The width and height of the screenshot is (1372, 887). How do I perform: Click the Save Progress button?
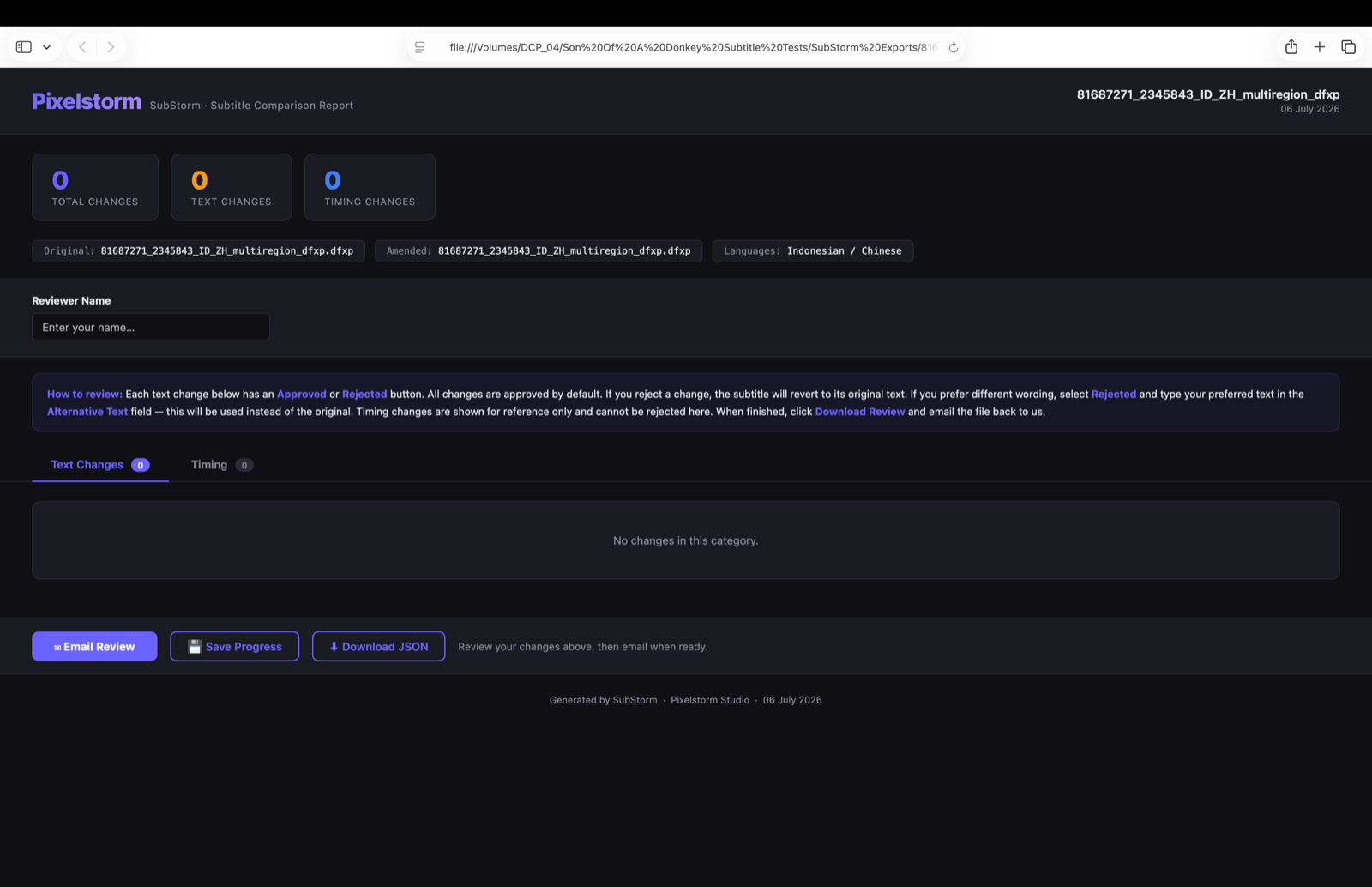[235, 646]
